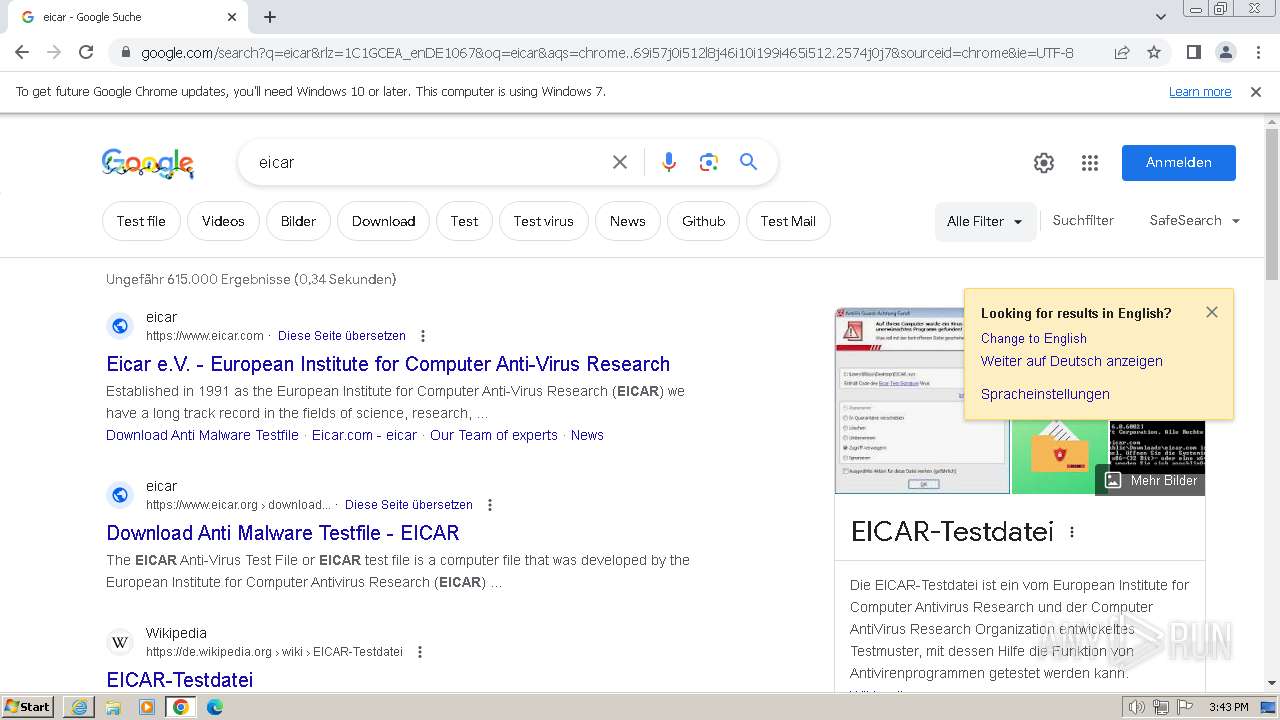Open Internet Explorer from taskbar
This screenshot has width=1280, height=720.
pyautogui.click(x=79, y=707)
